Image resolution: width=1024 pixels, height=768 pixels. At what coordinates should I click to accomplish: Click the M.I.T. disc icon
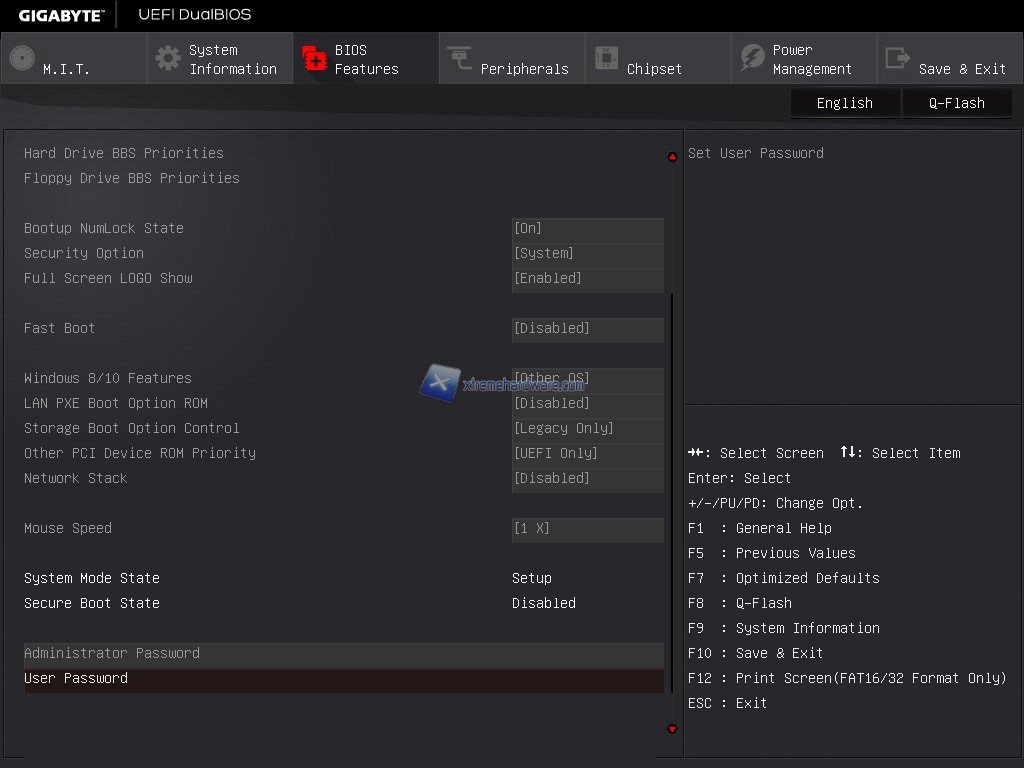click(x=22, y=59)
